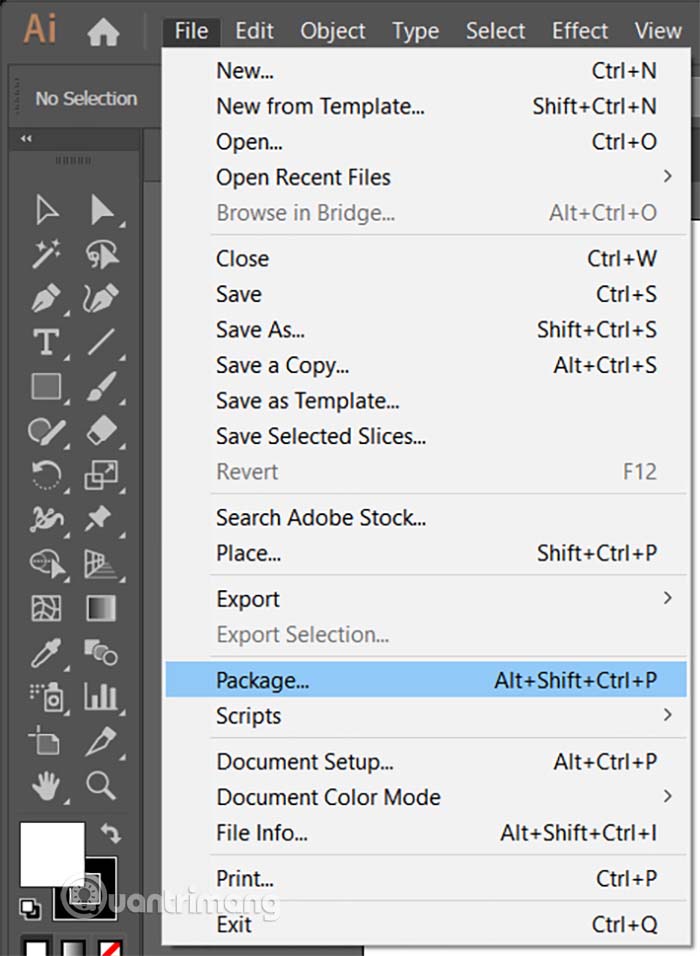Click the Illustrator Home icon
This screenshot has width=700, height=956.
pyautogui.click(x=103, y=32)
